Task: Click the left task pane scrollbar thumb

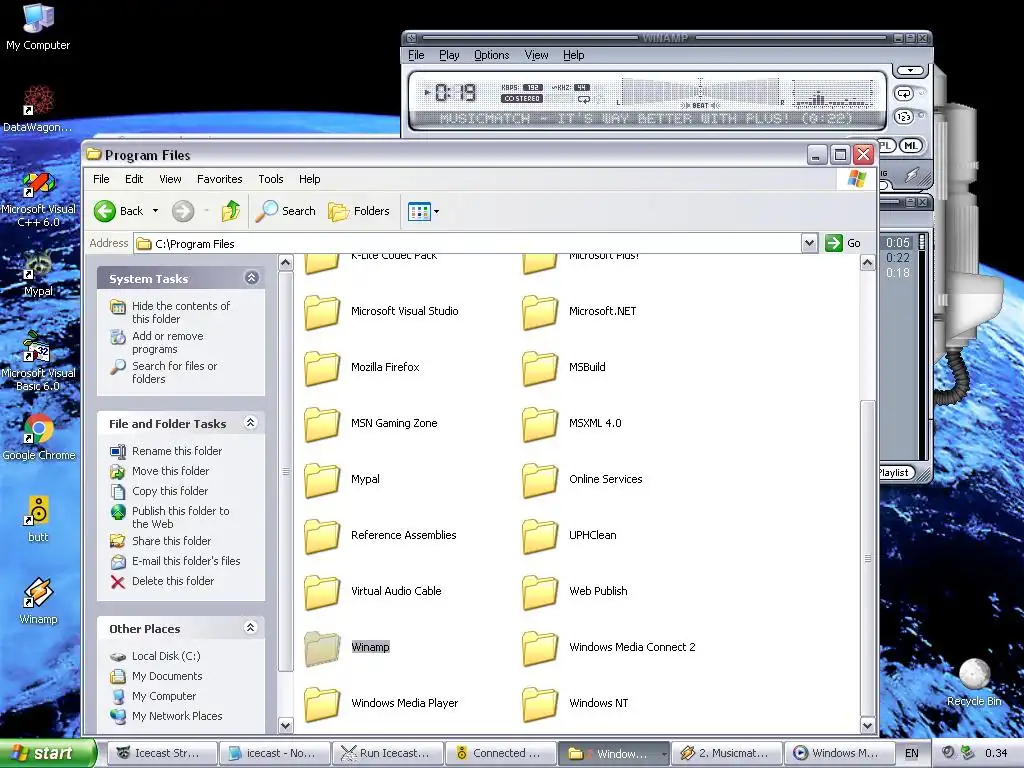Action: click(285, 472)
